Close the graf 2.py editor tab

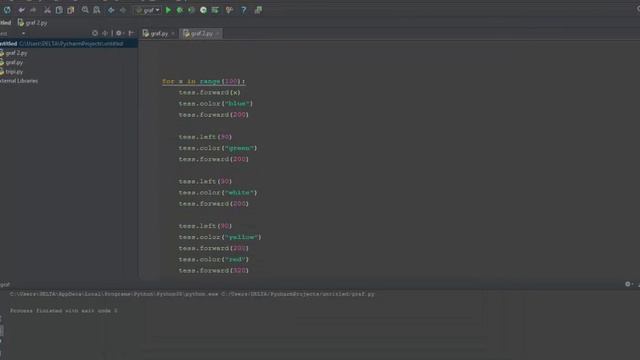pyautogui.click(x=218, y=33)
